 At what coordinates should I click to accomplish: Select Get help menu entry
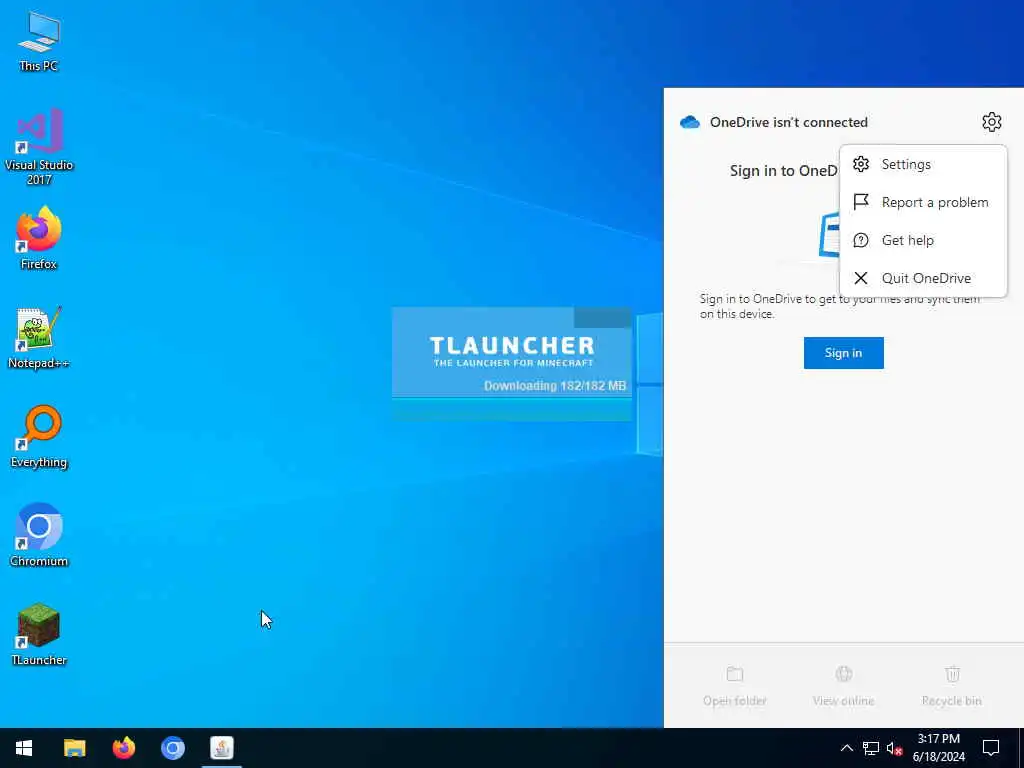pyautogui.click(x=923, y=240)
